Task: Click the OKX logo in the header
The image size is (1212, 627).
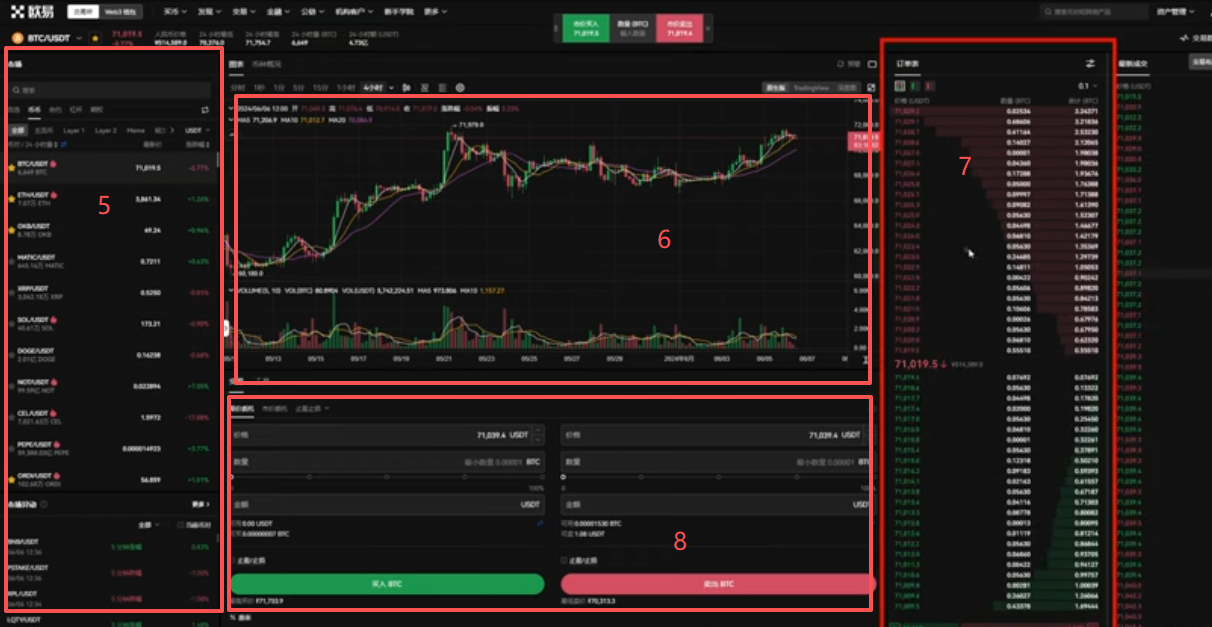Action: point(32,12)
